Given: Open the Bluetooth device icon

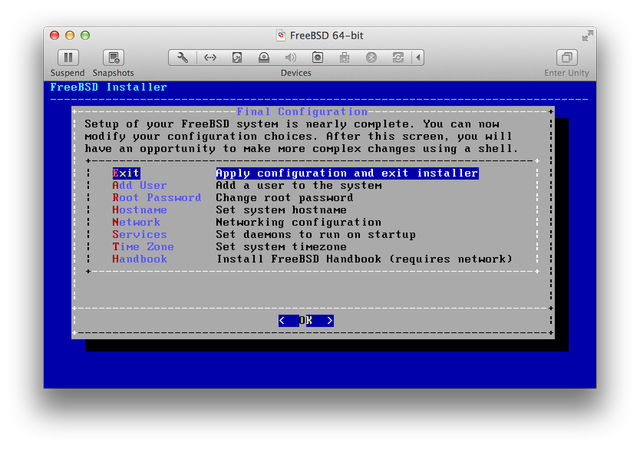Looking at the screenshot, I should pos(371,58).
